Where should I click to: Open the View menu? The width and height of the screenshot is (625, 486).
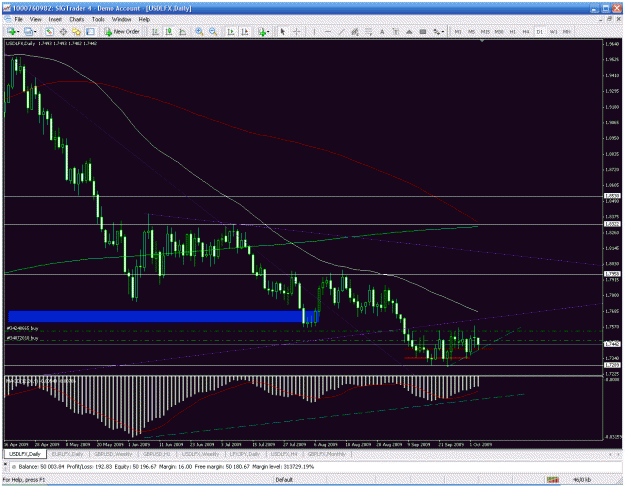tap(35, 19)
